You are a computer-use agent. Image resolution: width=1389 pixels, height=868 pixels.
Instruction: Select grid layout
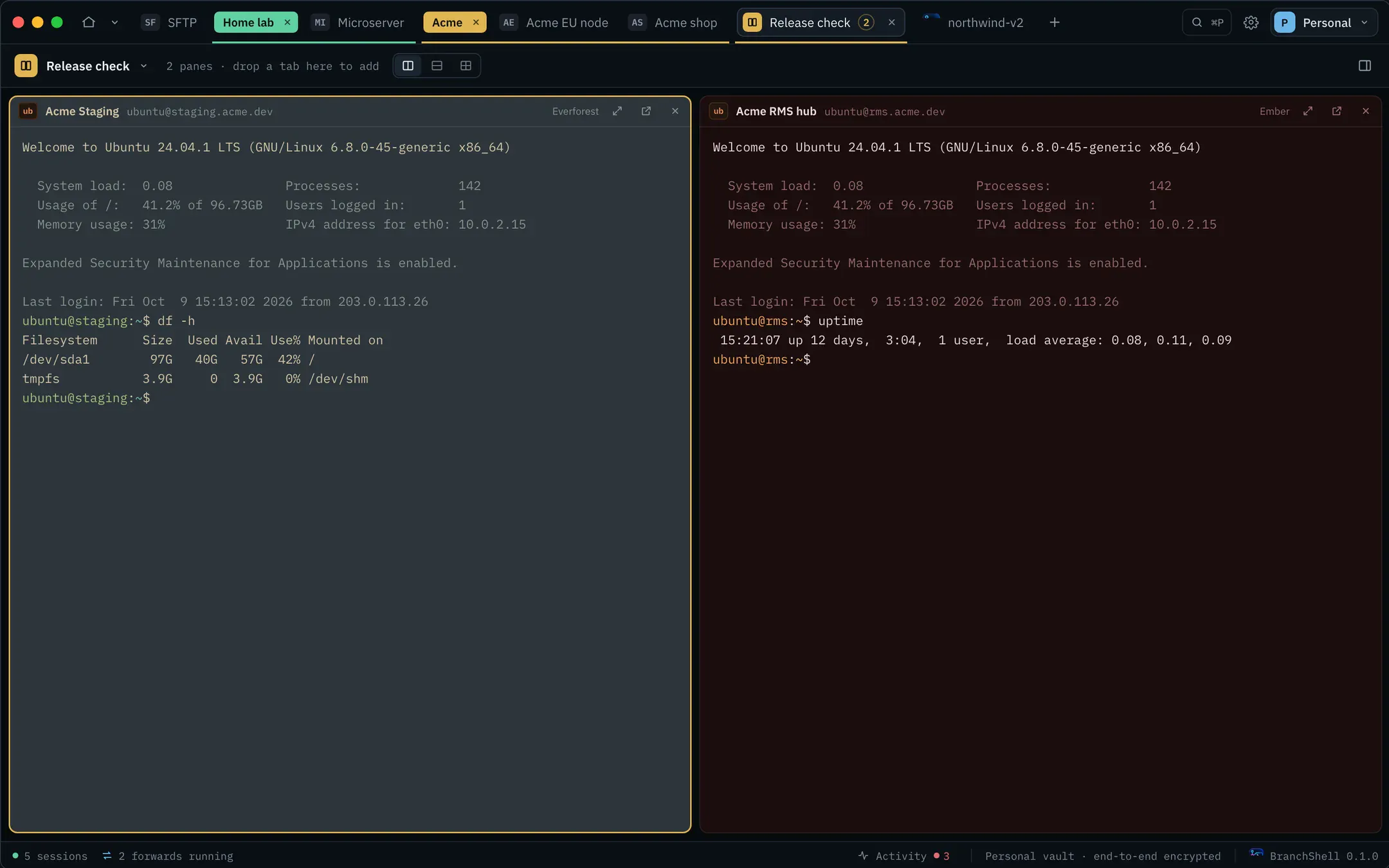(x=466, y=66)
